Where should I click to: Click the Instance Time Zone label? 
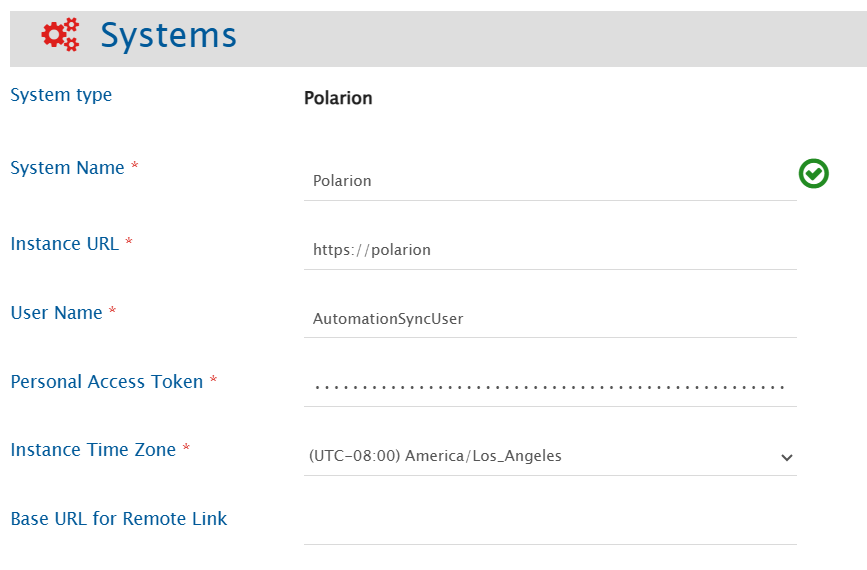coord(93,450)
